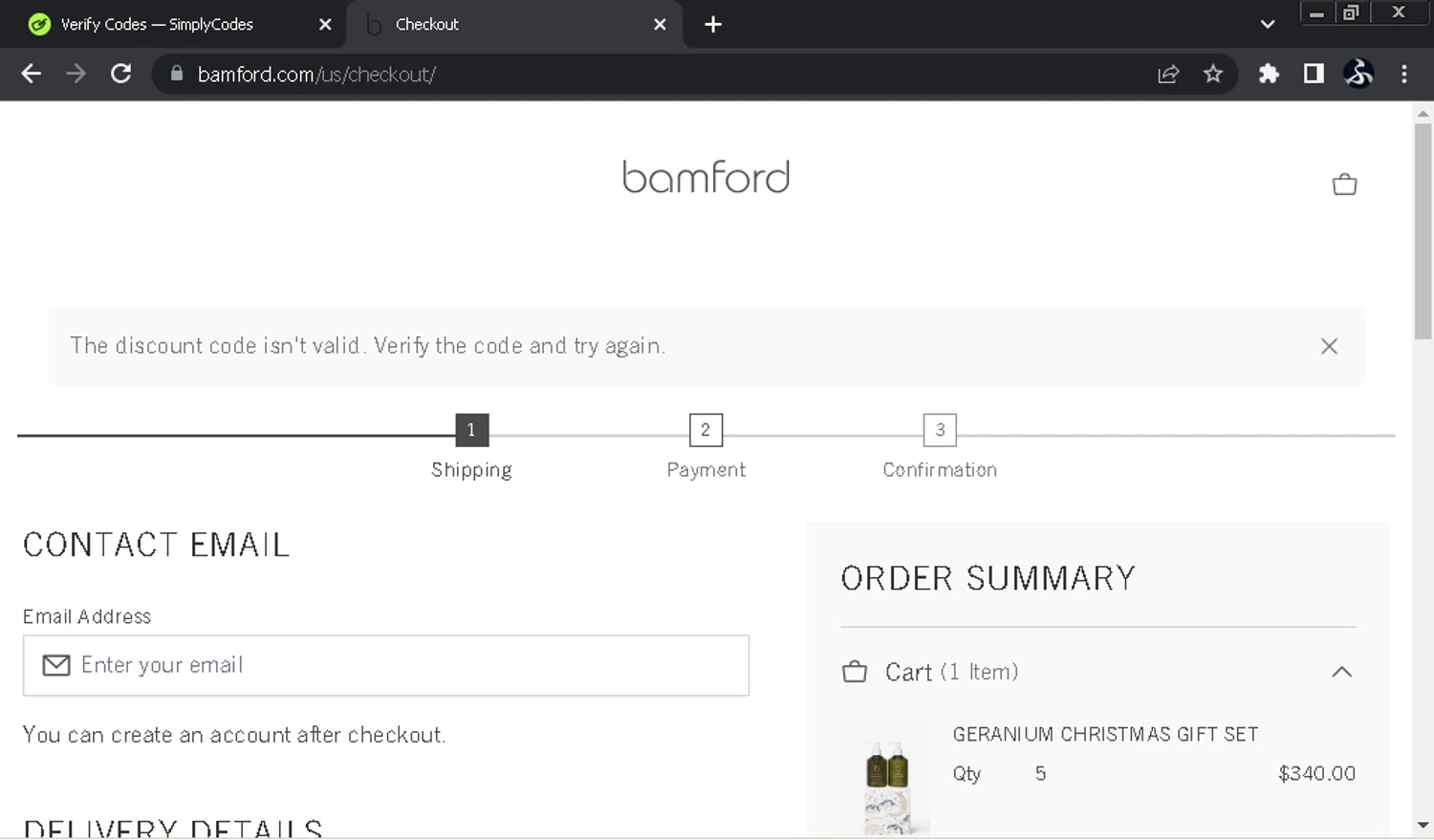Open a new browser tab
The width and height of the screenshot is (1434, 840).
click(x=713, y=24)
